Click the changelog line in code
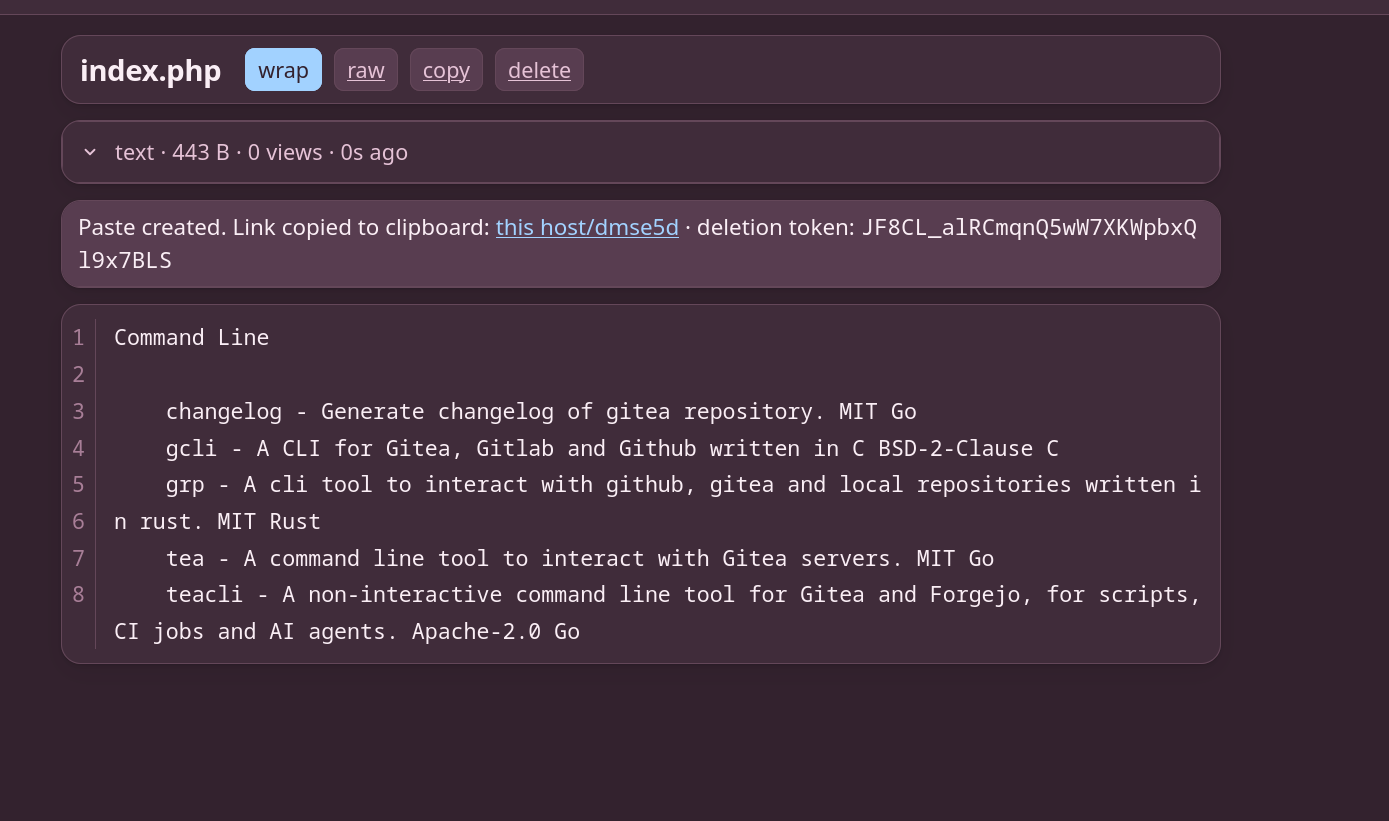 (541, 411)
